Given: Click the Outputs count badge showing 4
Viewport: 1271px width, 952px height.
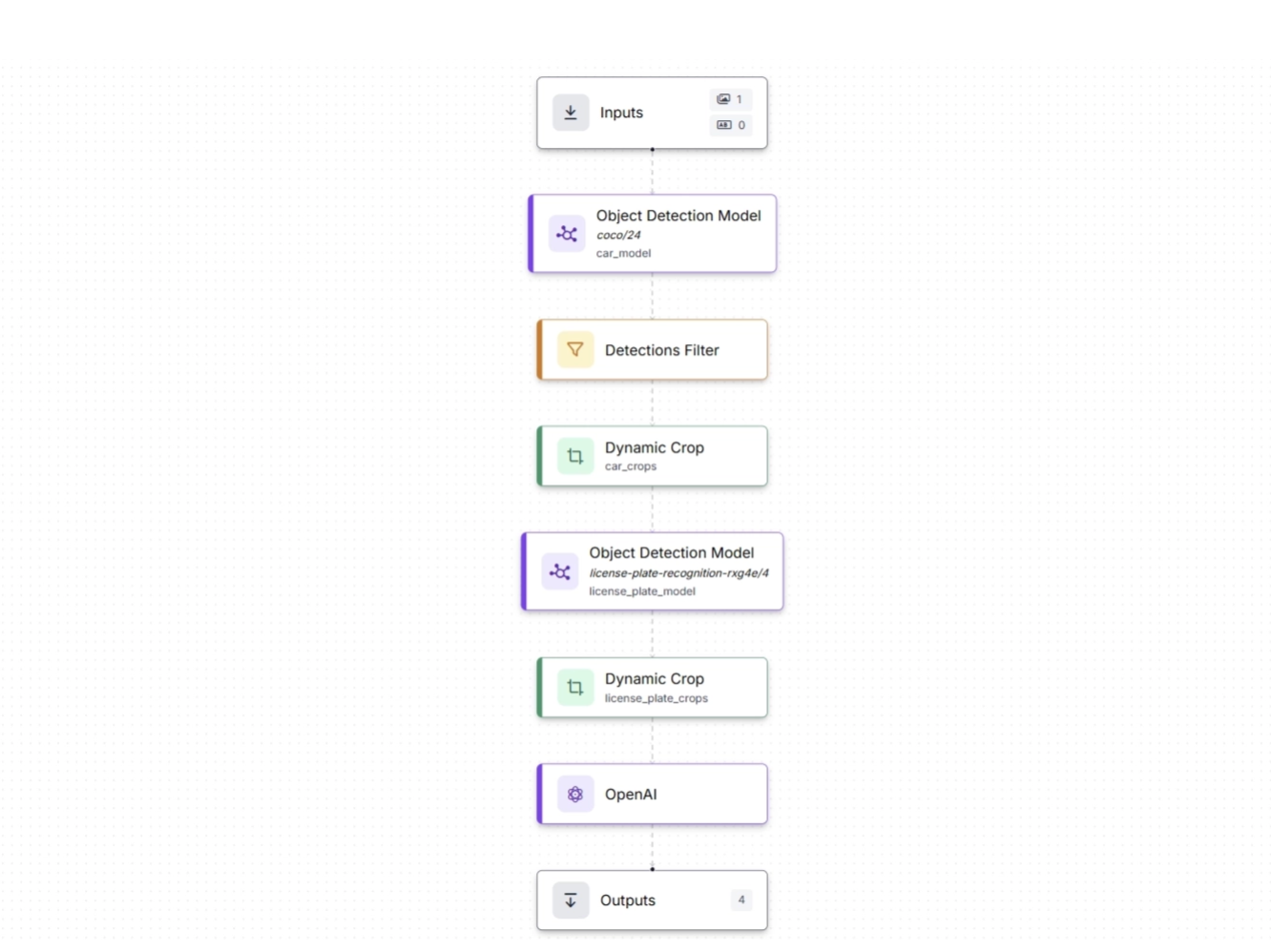Looking at the screenshot, I should [x=741, y=900].
